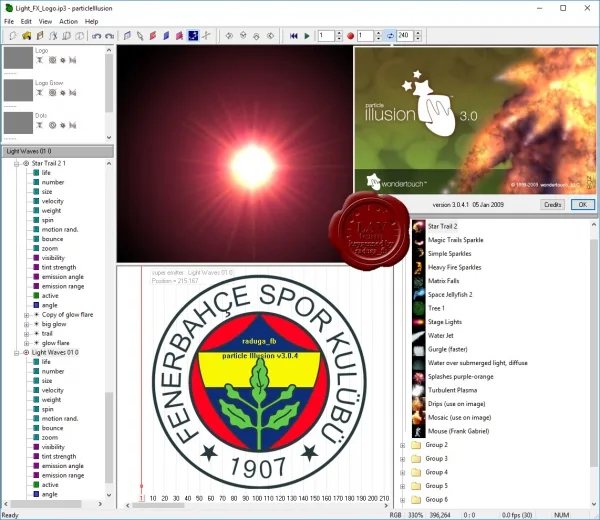
Task: Click the red record button in toolbar
Action: 350,36
